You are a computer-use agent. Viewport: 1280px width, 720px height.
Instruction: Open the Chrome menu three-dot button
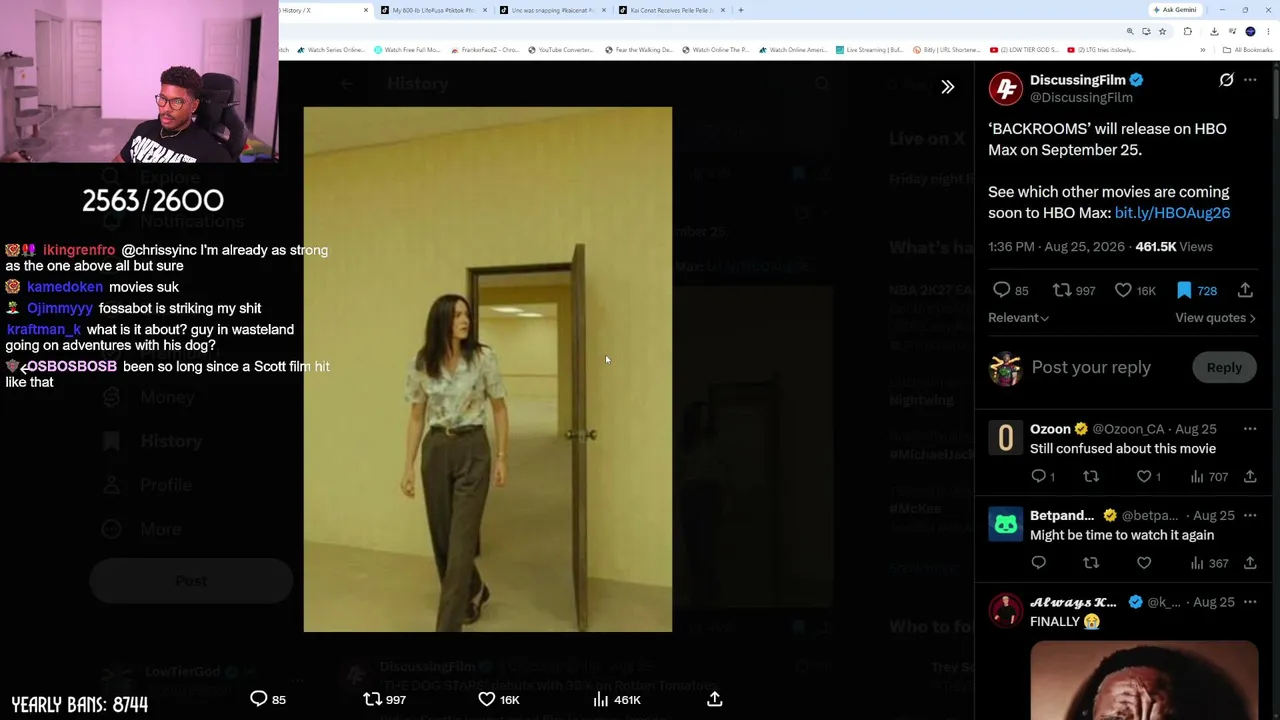(1267, 31)
